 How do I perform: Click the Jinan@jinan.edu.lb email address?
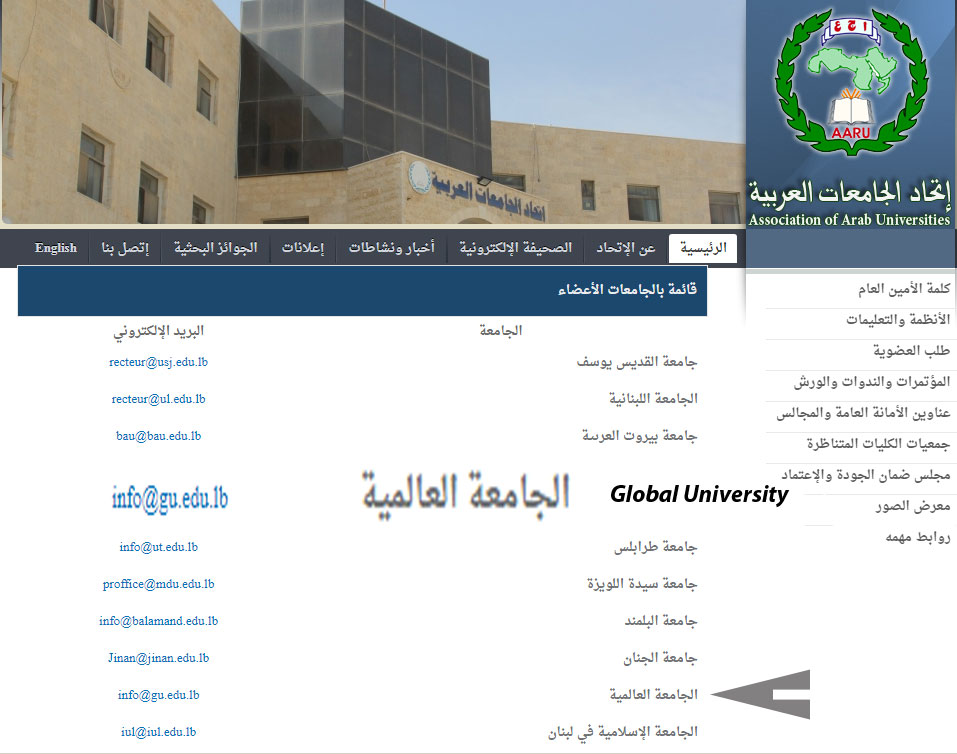(x=158, y=658)
